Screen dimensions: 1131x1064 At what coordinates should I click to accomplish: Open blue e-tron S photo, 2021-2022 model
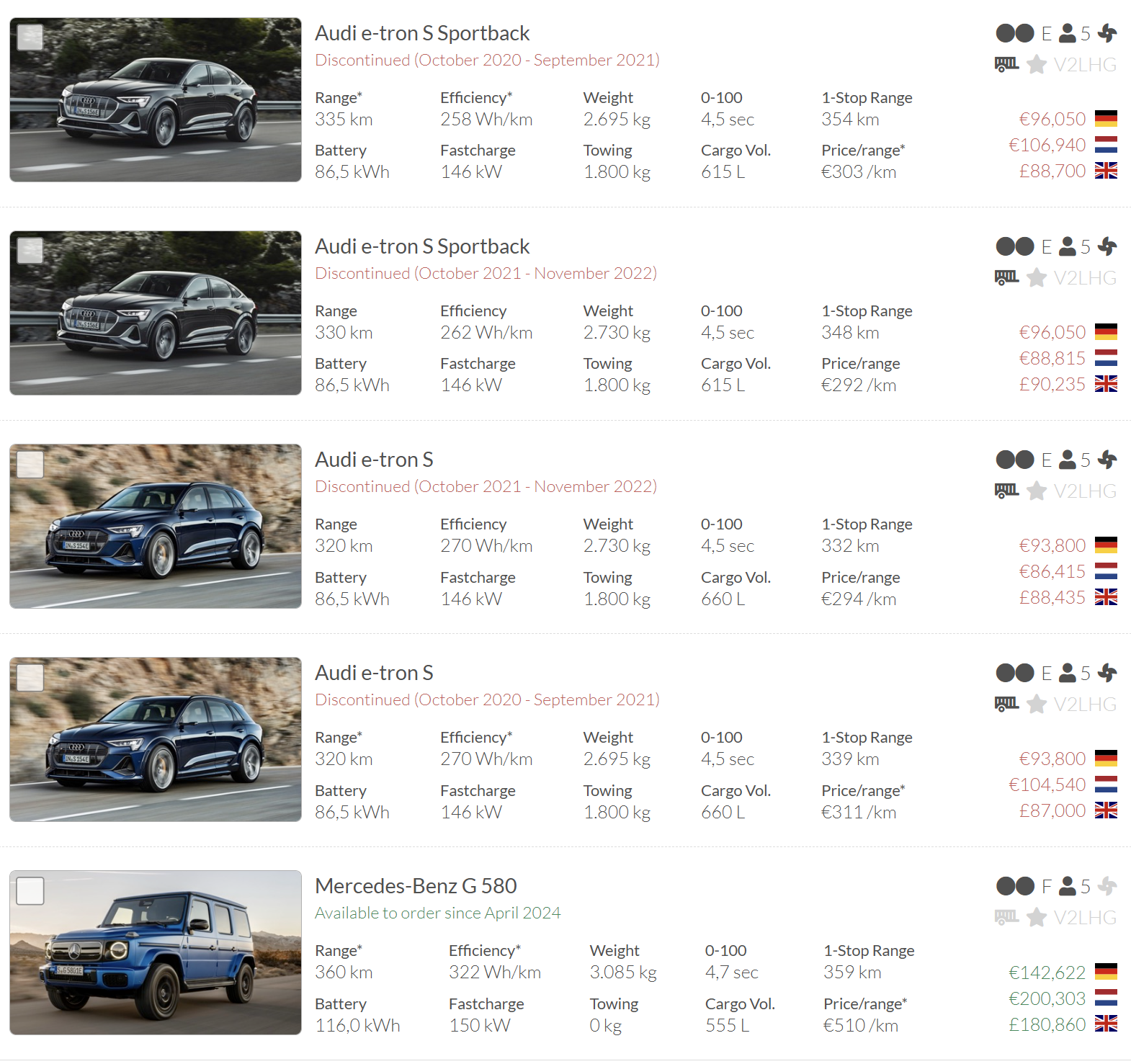(x=156, y=526)
